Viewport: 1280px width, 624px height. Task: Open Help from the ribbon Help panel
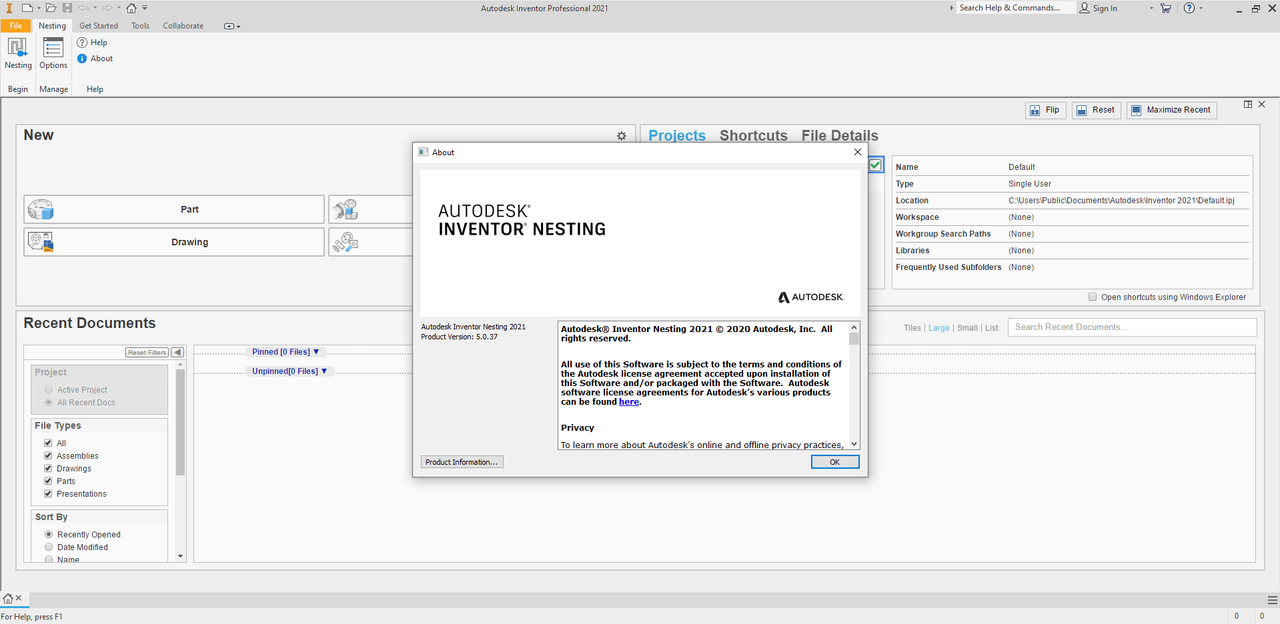(92, 43)
